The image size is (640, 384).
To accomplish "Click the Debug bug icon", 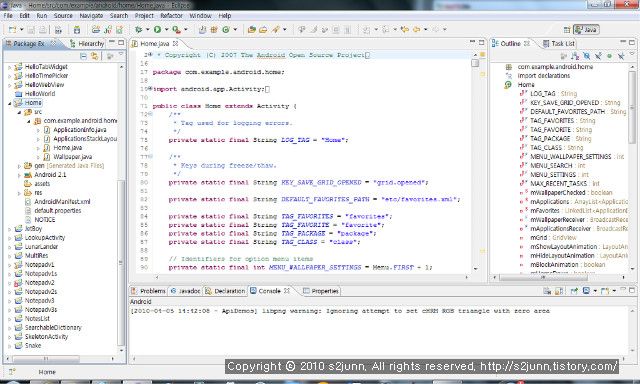I will pyautogui.click(x=138, y=29).
